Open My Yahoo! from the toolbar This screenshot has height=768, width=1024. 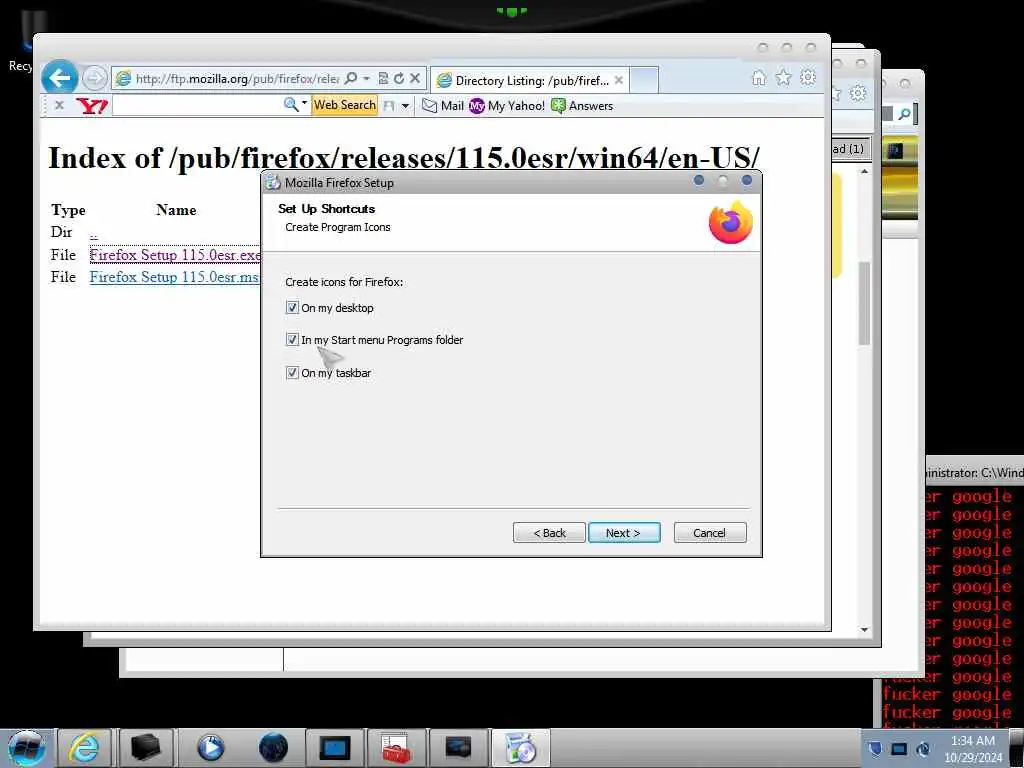(507, 106)
